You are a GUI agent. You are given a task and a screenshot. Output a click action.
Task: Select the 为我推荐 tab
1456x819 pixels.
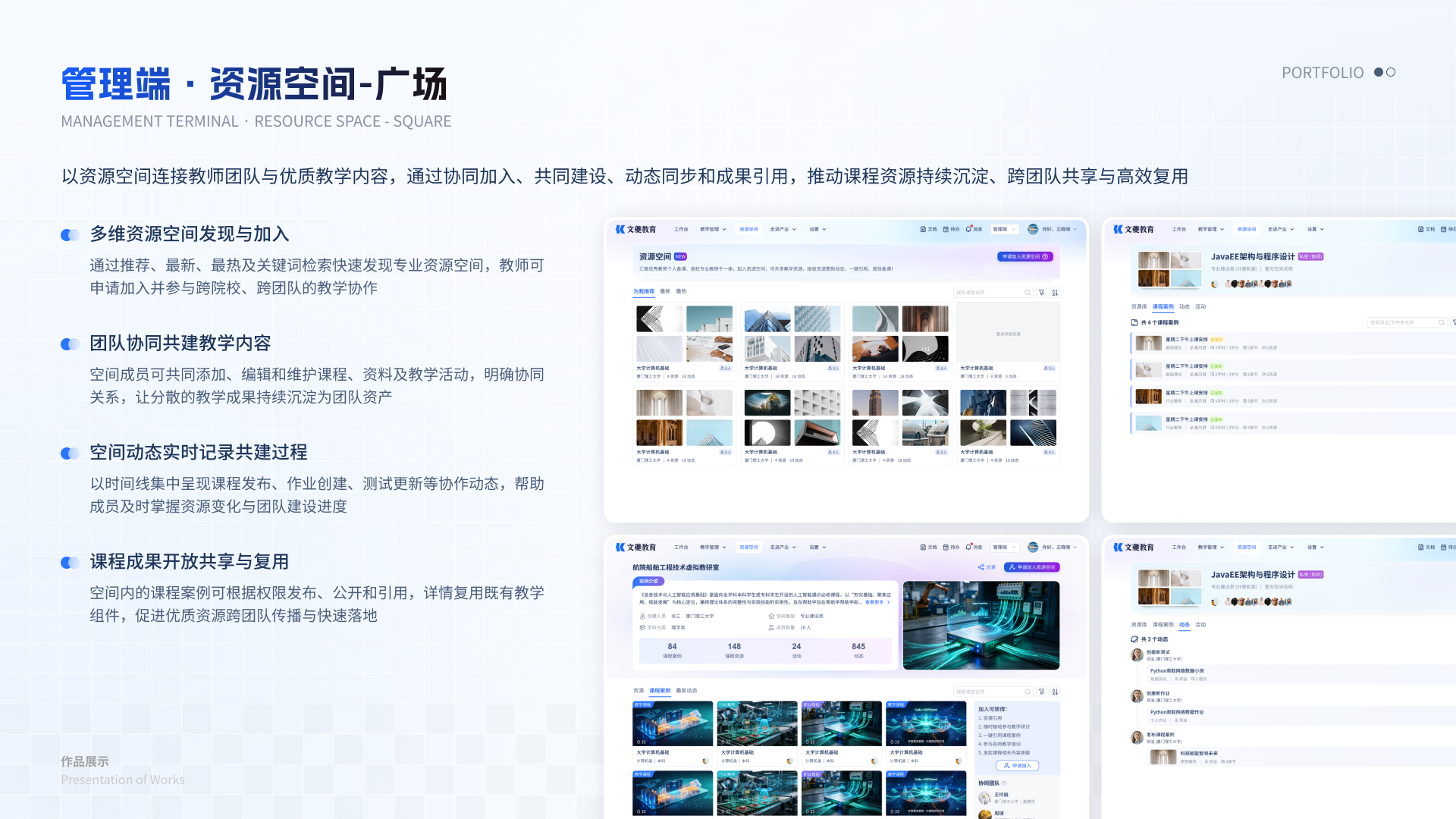[x=644, y=291]
